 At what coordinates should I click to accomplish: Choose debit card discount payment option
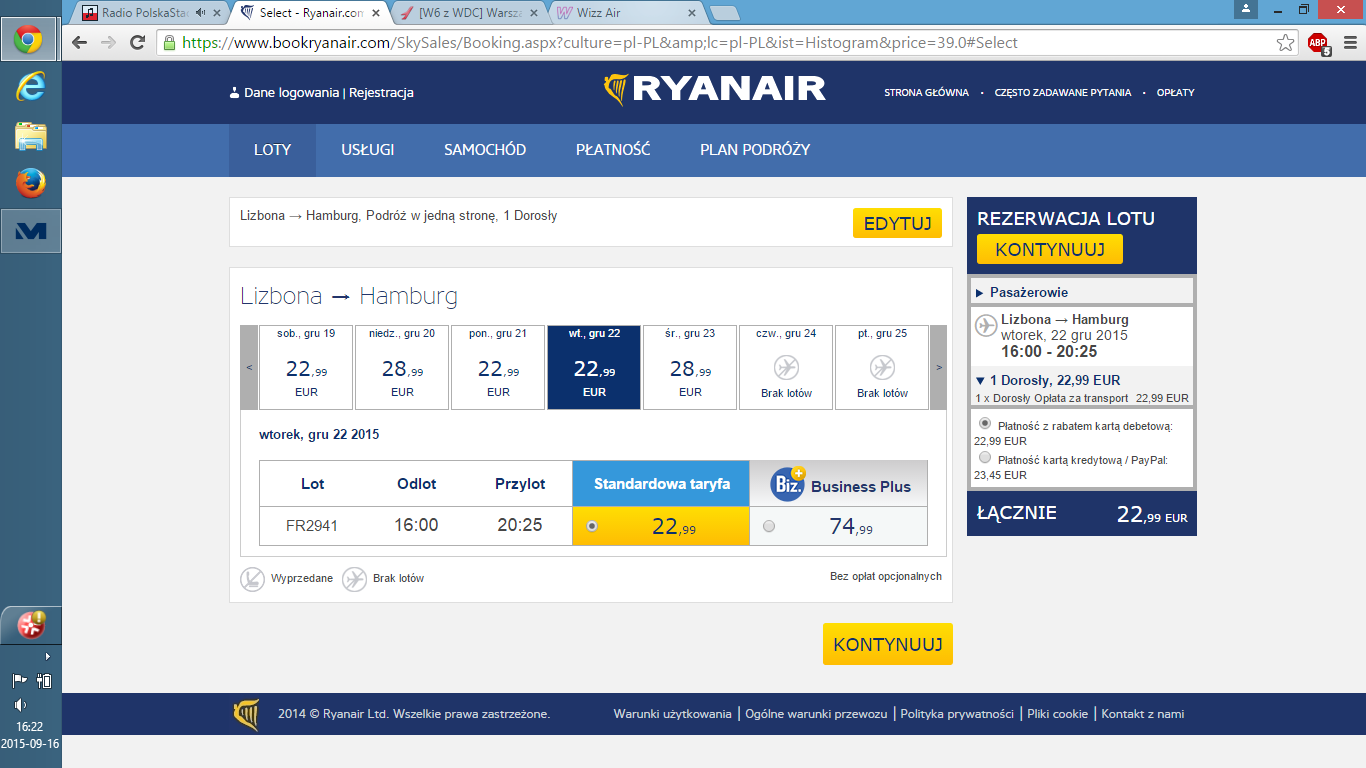pos(986,423)
